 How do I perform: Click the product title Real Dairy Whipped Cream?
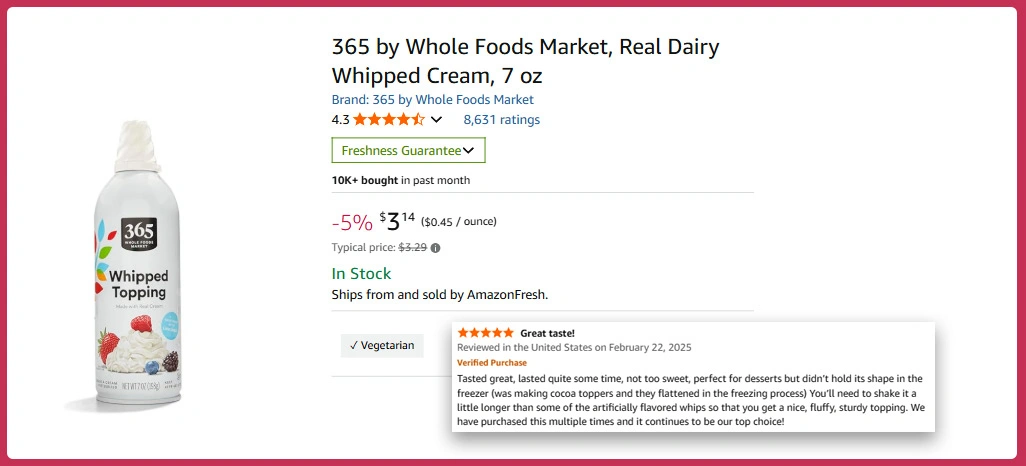coord(525,61)
